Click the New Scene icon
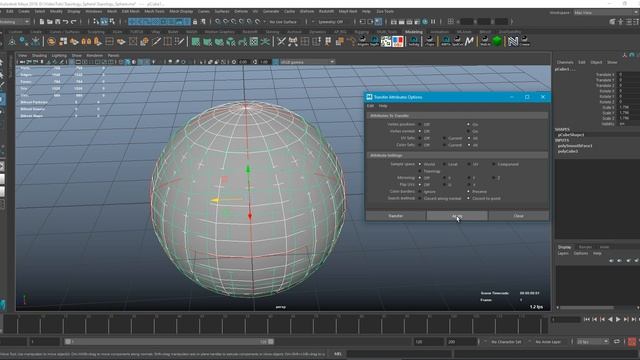The image size is (640, 360). (x=42, y=22)
